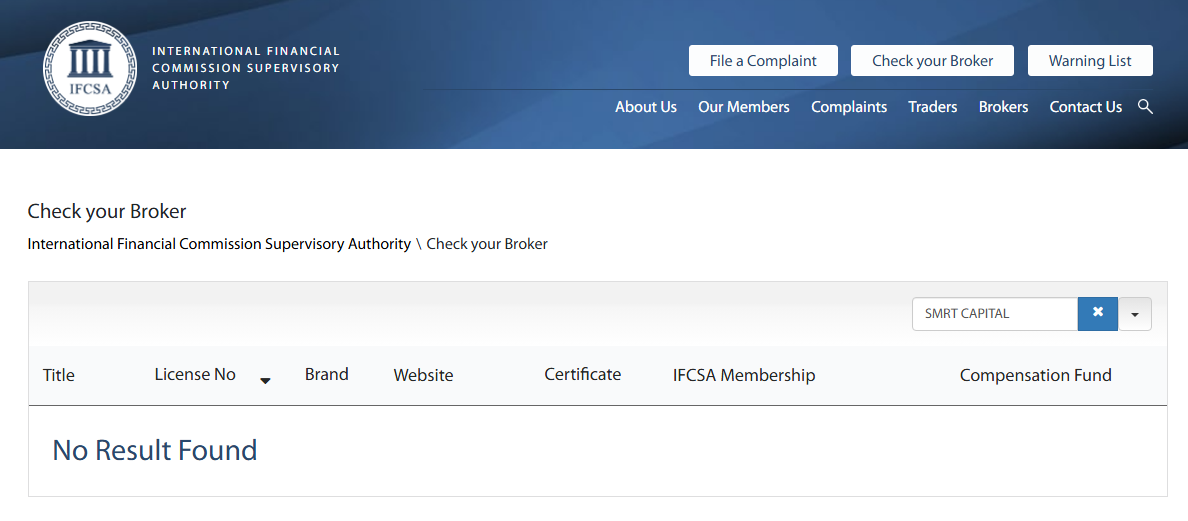Click the No Result Found message
Viewport: 1188px width, 521px height.
pos(155,450)
